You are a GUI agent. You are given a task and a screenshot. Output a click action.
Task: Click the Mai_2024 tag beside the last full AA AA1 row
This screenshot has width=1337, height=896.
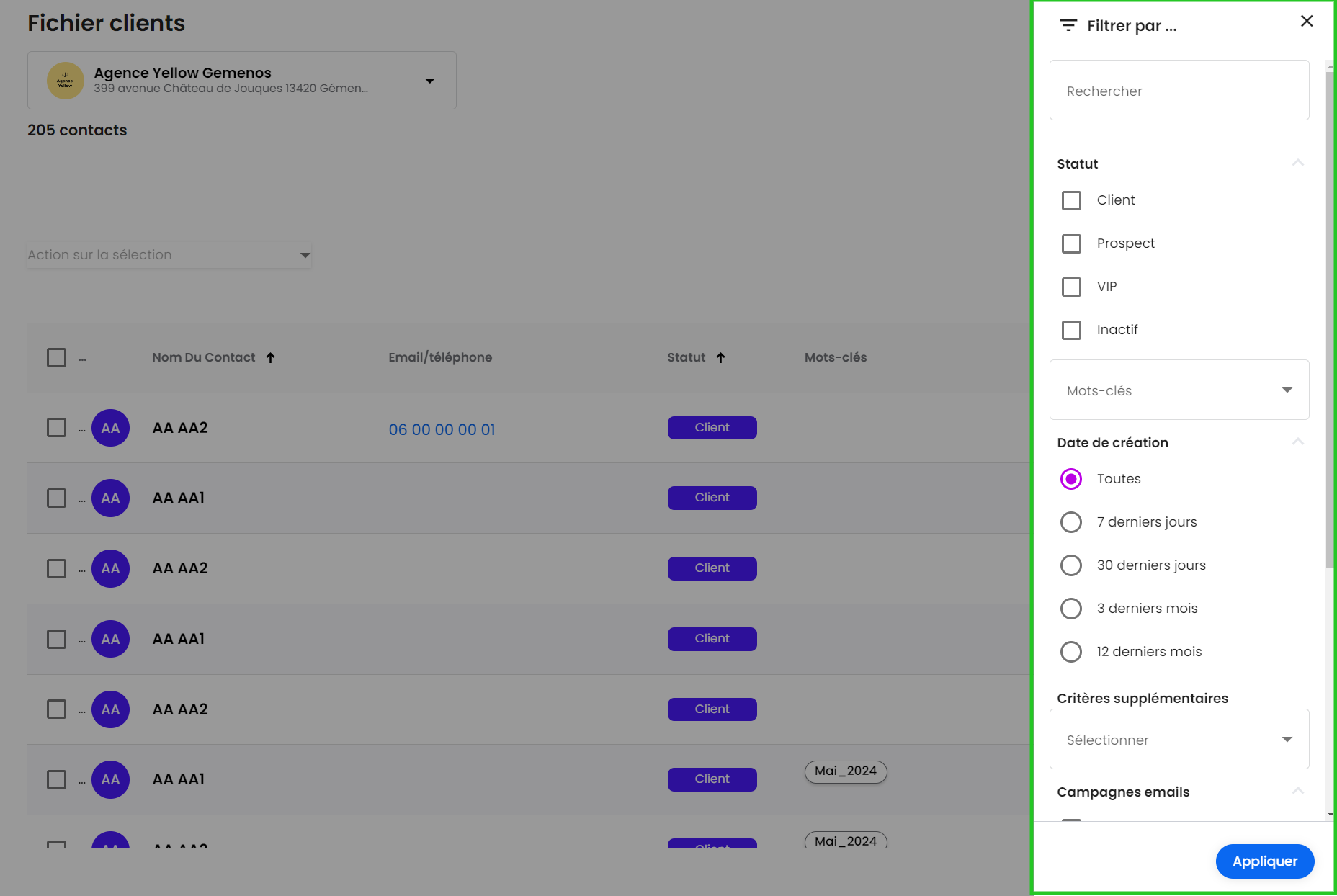pos(846,771)
